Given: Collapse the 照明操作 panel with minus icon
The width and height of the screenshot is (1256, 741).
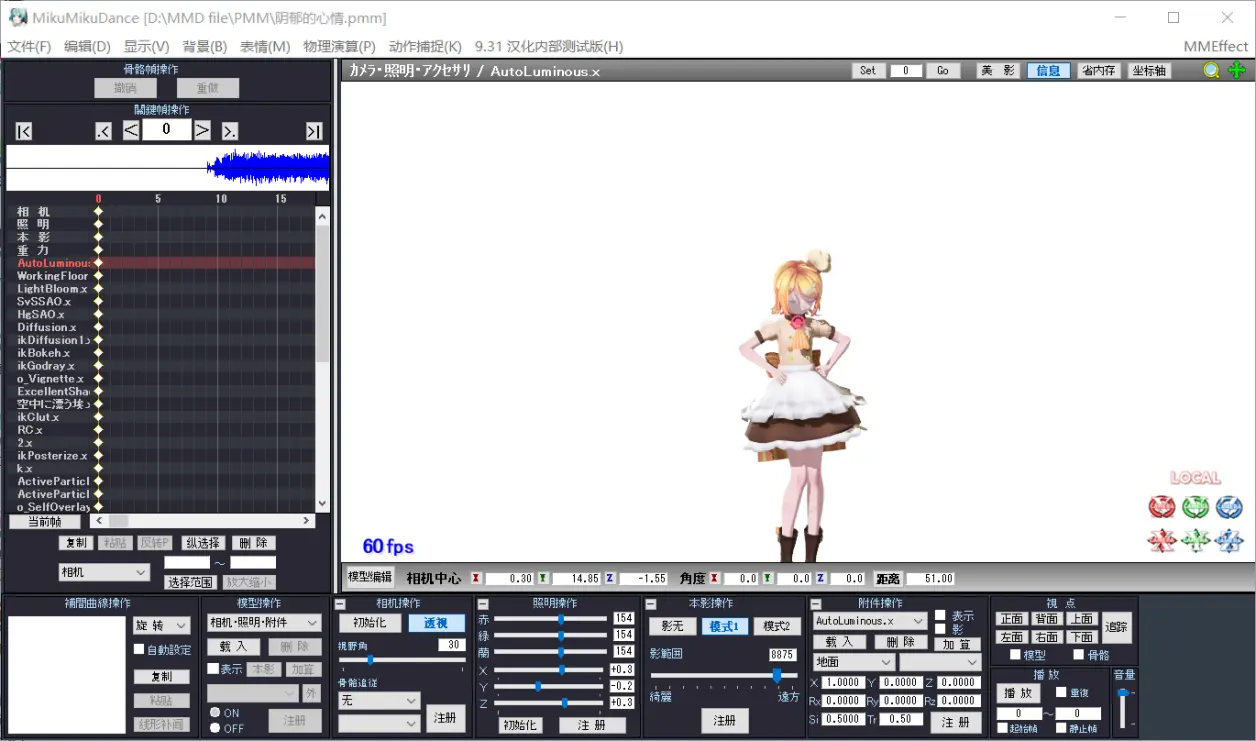Looking at the screenshot, I should point(483,604).
